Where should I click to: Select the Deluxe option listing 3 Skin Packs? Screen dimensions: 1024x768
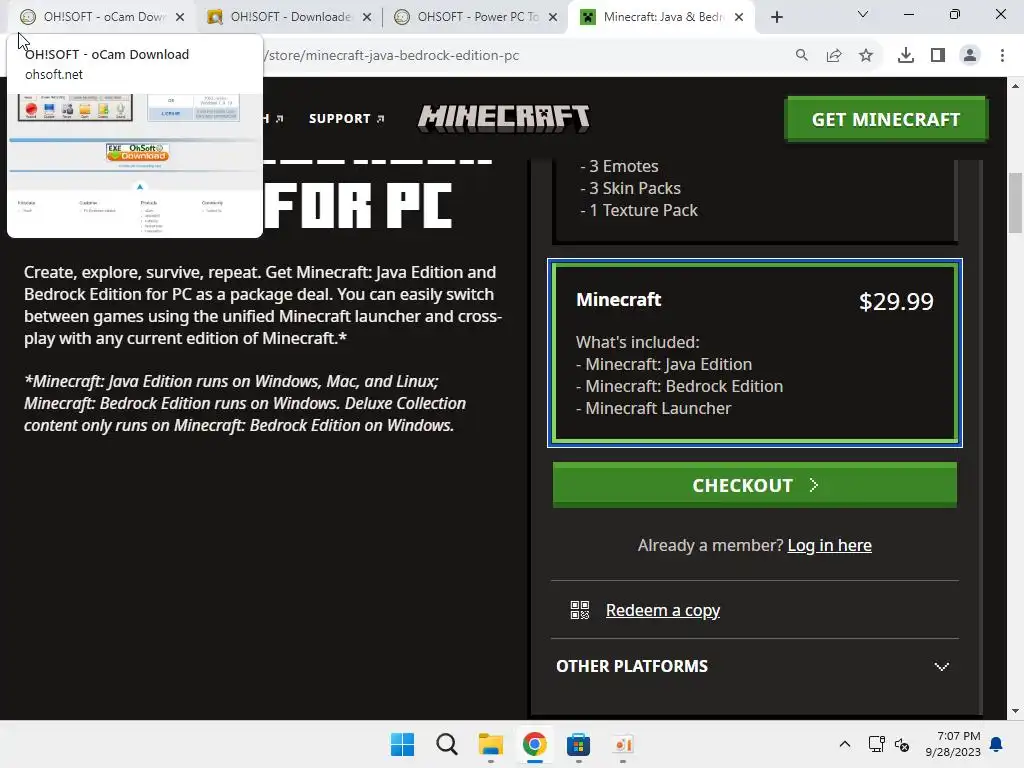[754, 200]
